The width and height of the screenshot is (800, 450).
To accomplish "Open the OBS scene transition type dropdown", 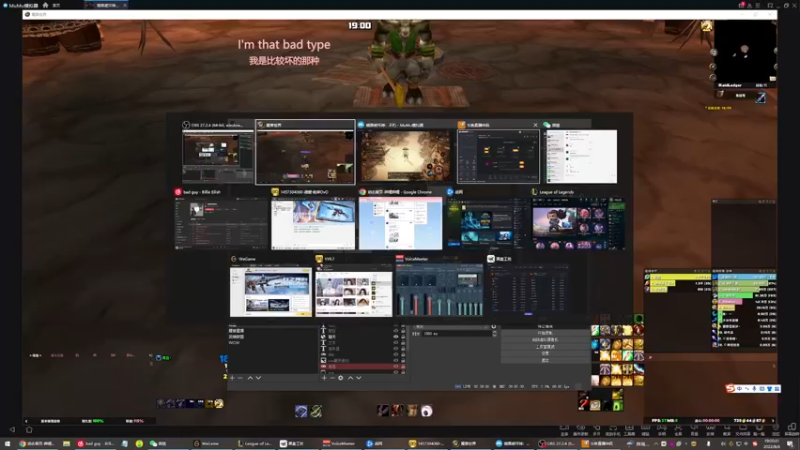I will pyautogui.click(x=454, y=327).
